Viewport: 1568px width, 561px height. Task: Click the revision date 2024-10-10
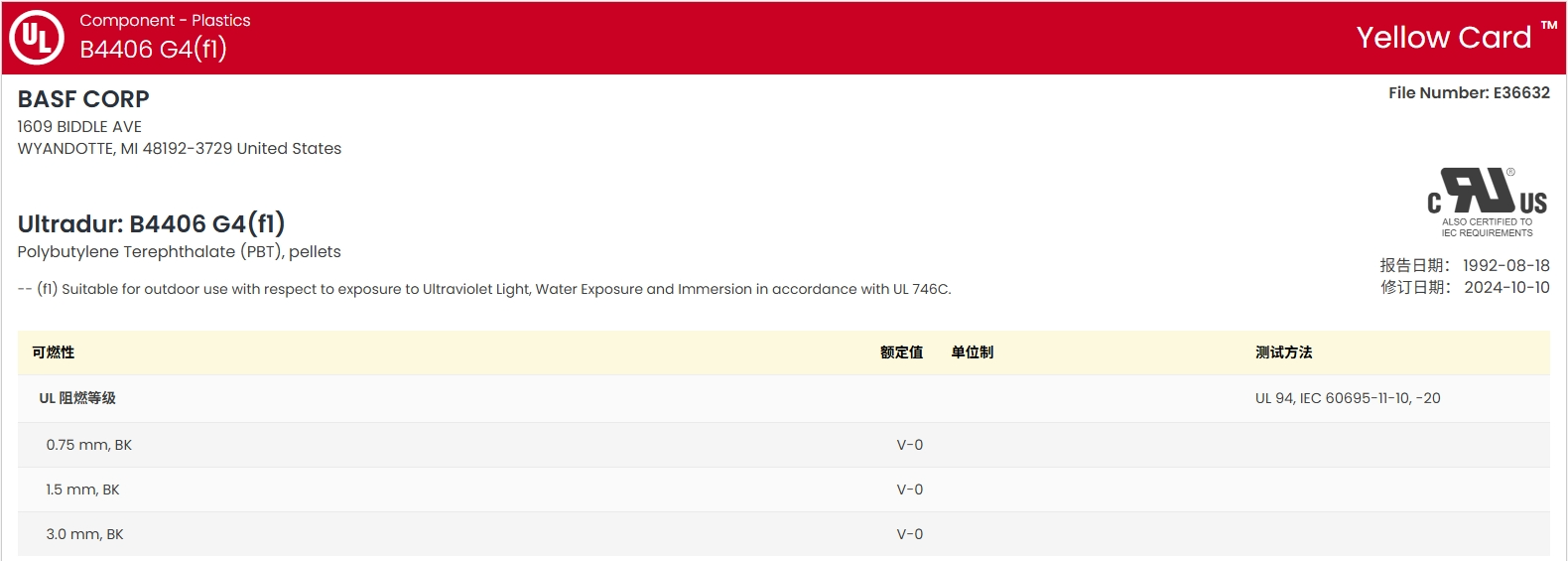1506,287
